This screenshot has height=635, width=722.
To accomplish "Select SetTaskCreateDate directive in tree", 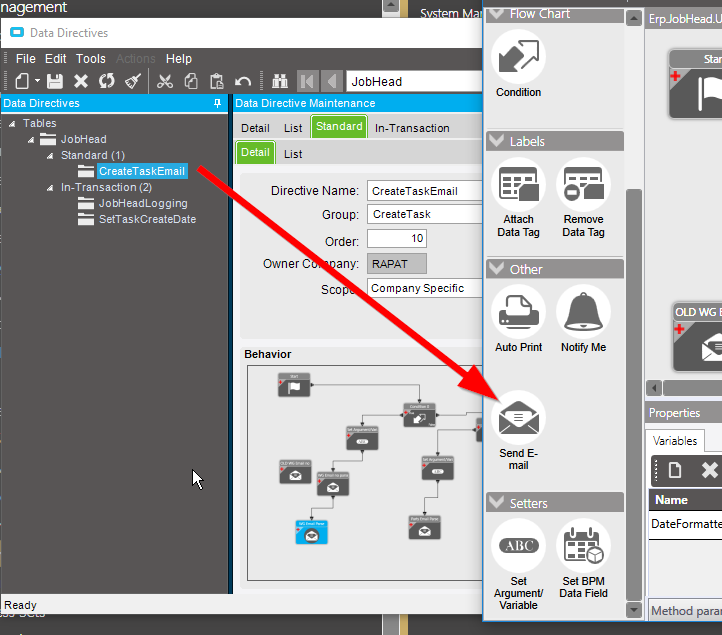I will pyautogui.click(x=147, y=220).
